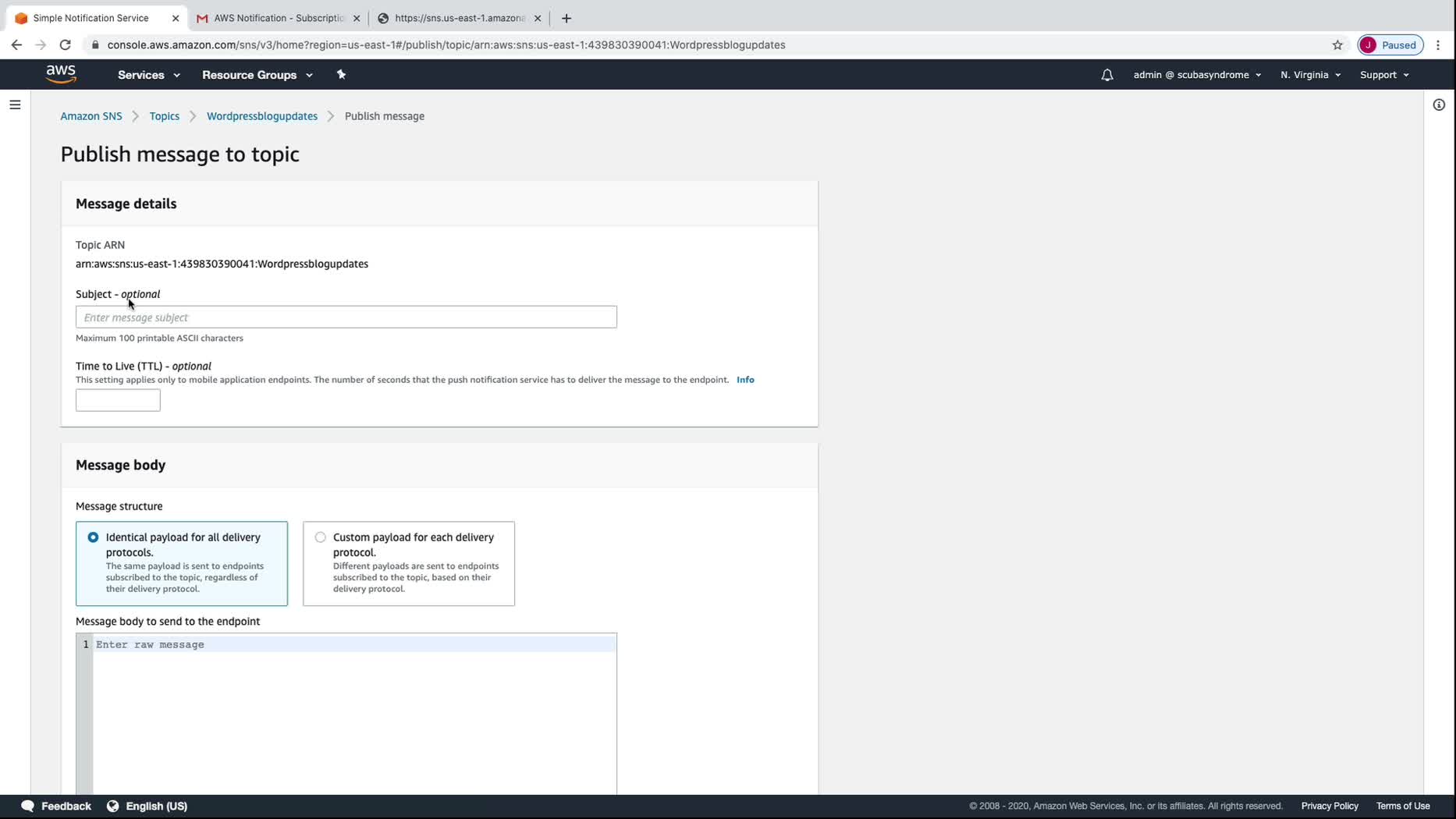Select Custom payload for each delivery protocol
The image size is (1456, 819).
(x=409, y=563)
